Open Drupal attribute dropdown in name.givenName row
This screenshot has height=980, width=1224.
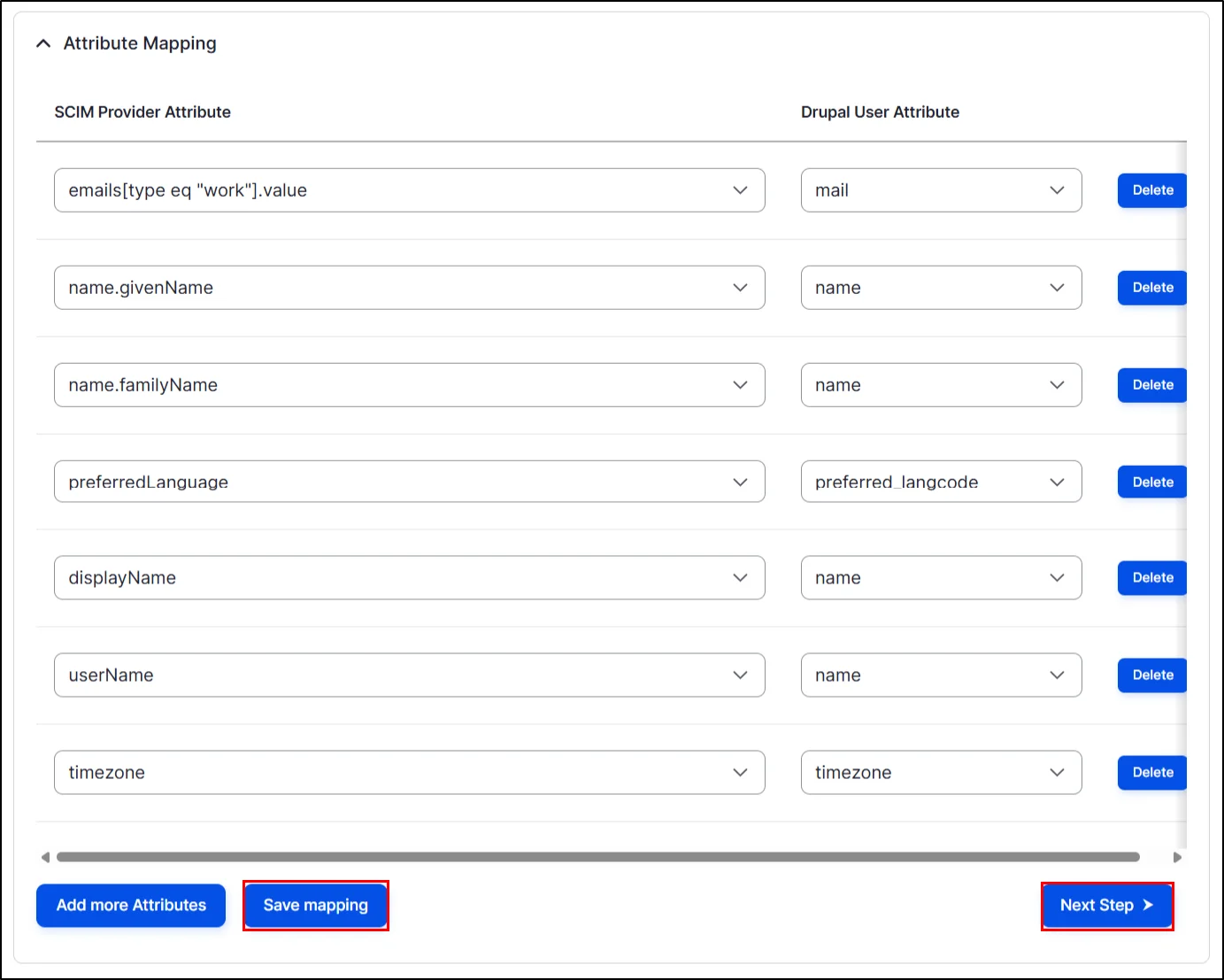[941, 288]
